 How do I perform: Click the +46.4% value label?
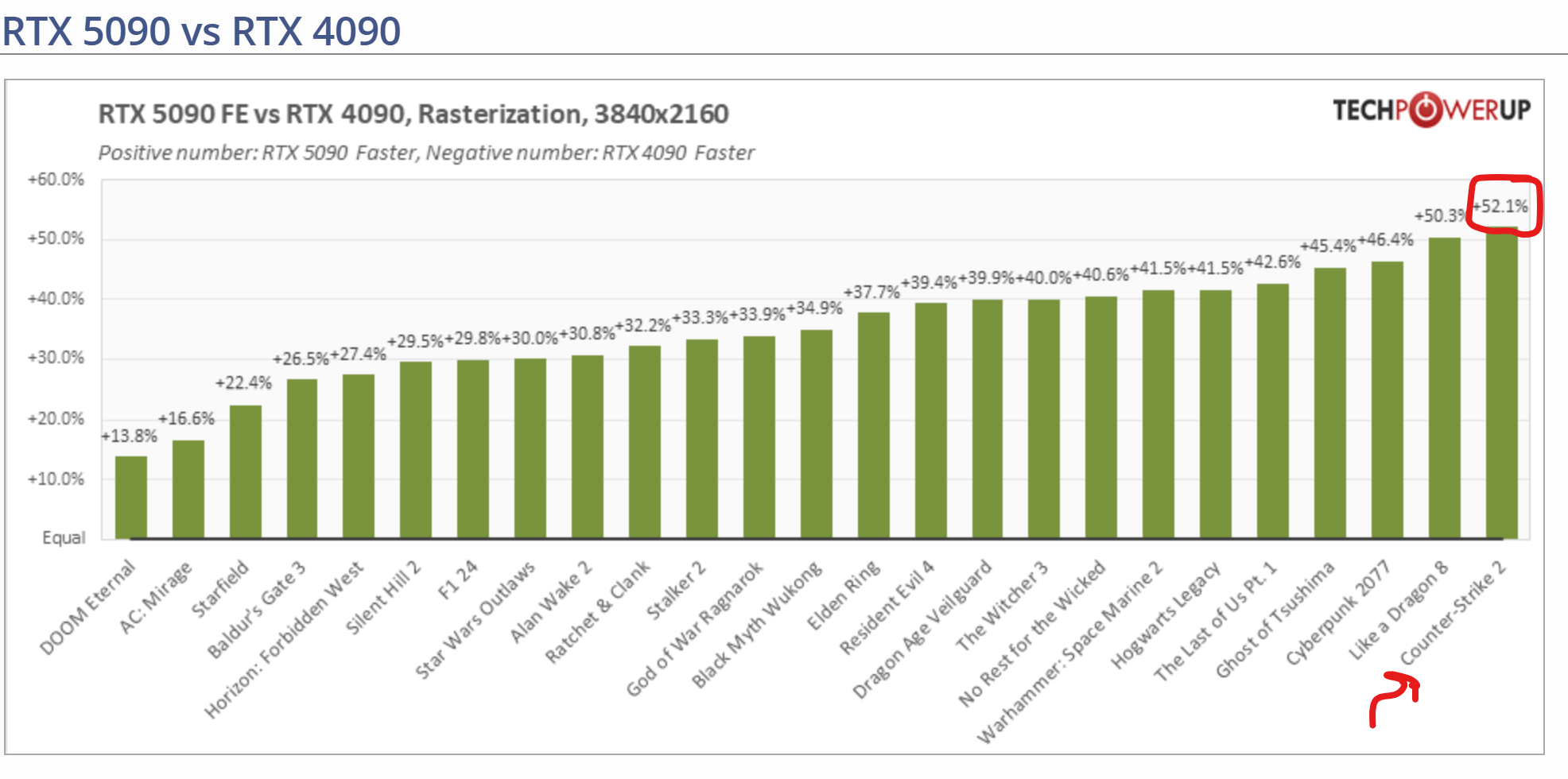tap(1385, 239)
